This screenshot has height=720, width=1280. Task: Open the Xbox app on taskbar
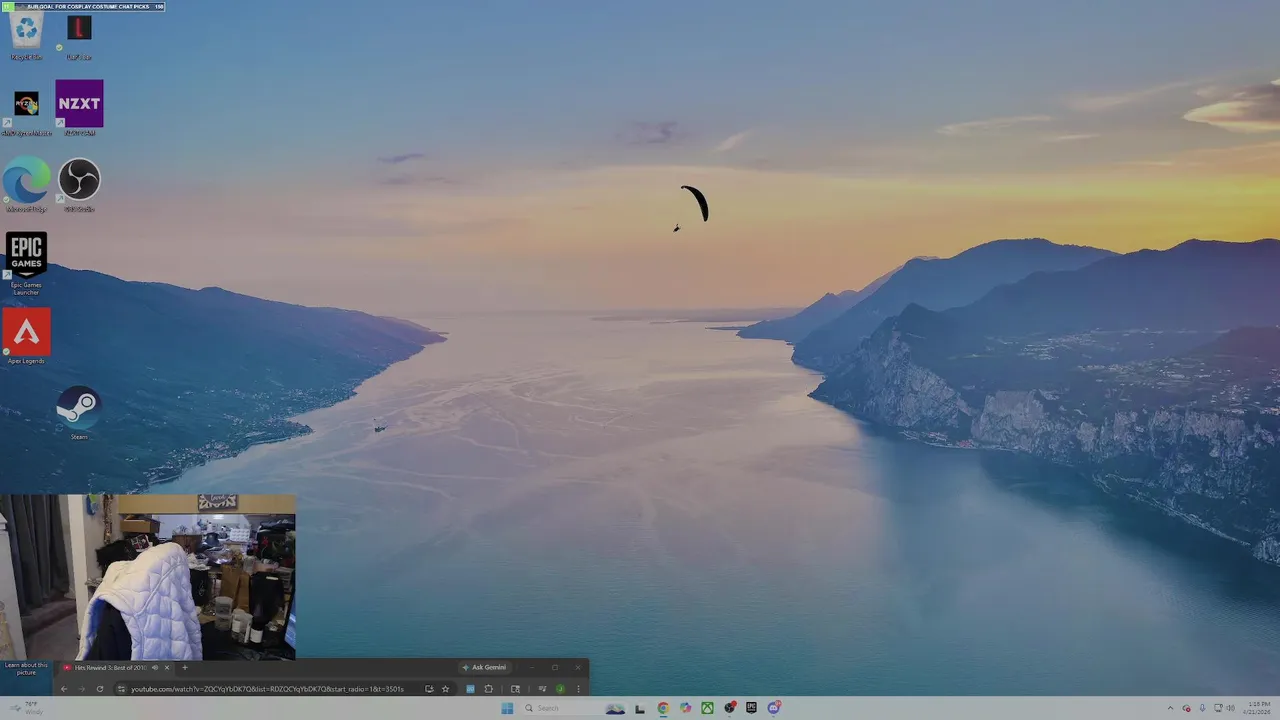(707, 708)
